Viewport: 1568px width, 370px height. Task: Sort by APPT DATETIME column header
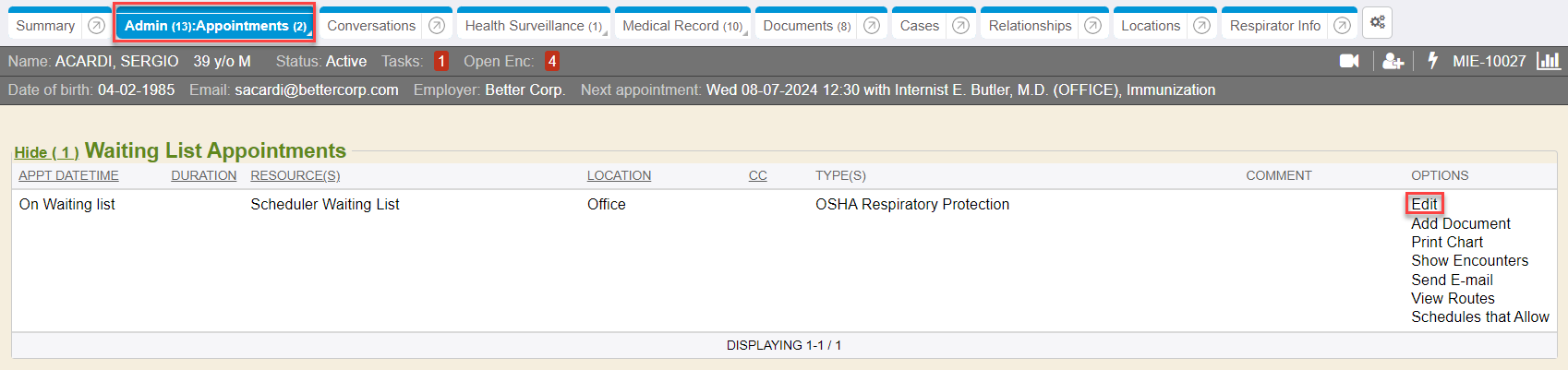(x=68, y=175)
